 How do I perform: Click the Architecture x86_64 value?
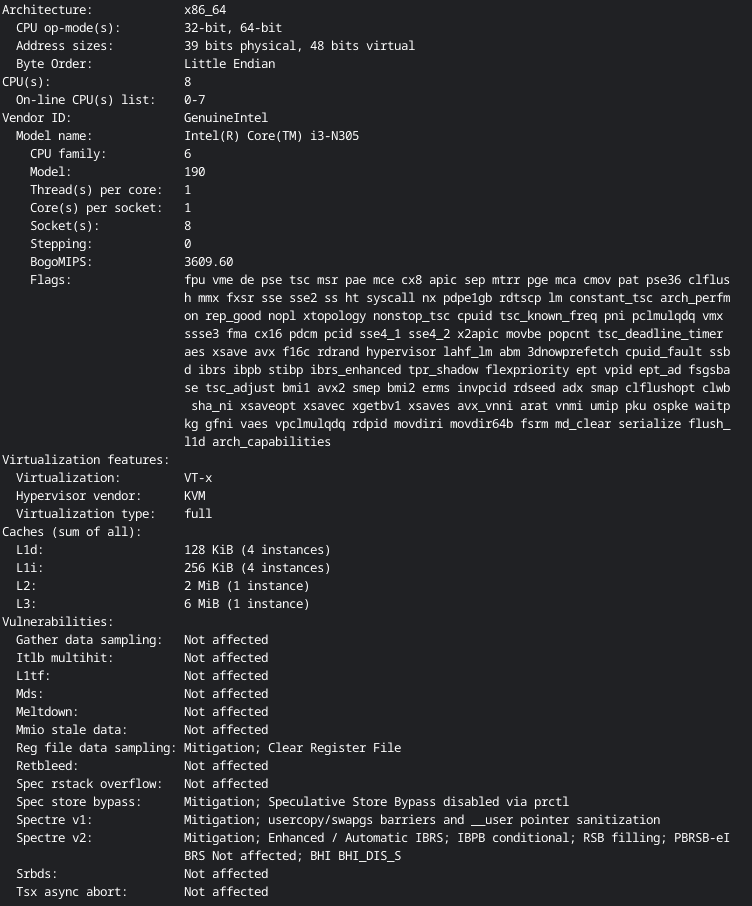click(x=205, y=10)
